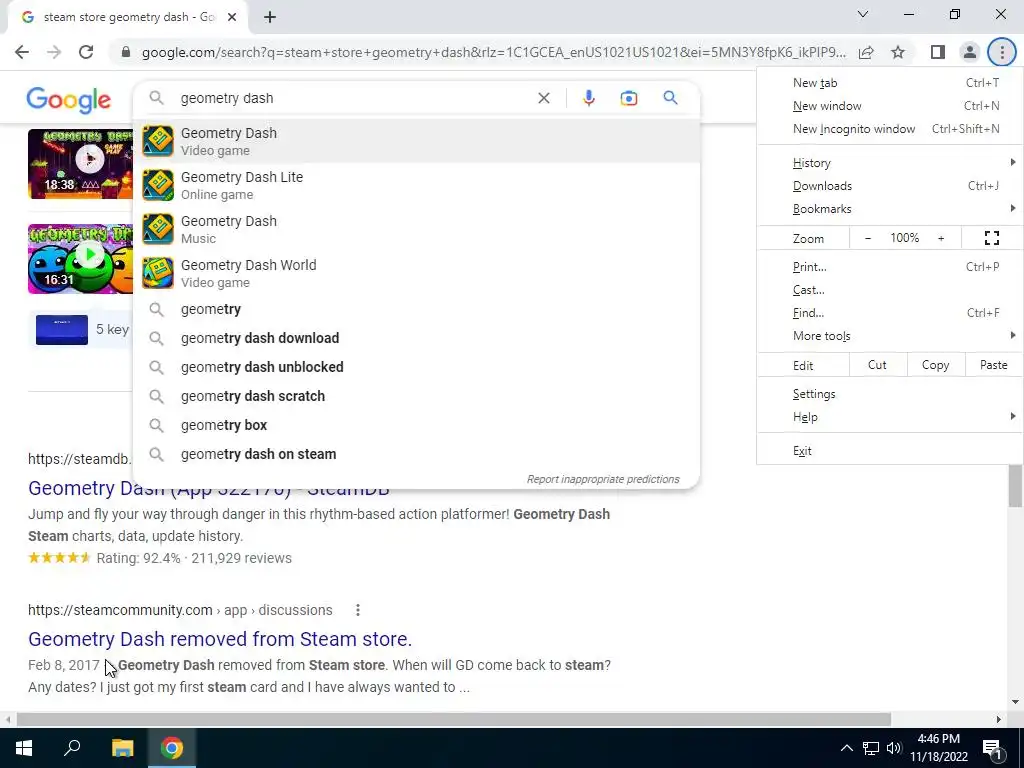Viewport: 1024px width, 768px height.
Task: Expand the Help submenu
Action: click(890, 417)
